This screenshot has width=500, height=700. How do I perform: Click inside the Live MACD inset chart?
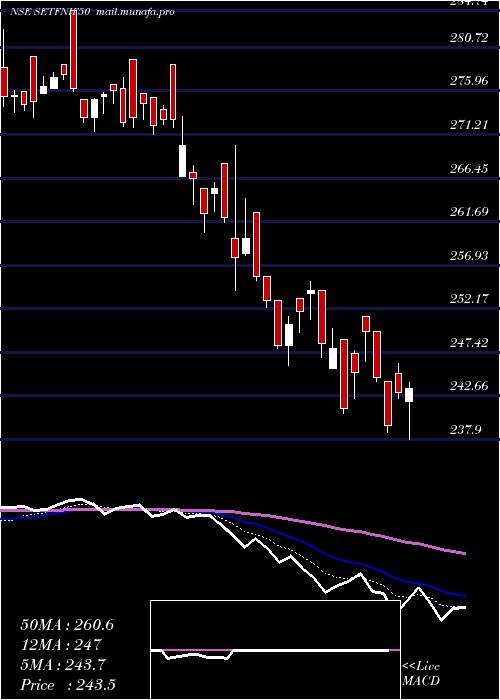click(275, 650)
